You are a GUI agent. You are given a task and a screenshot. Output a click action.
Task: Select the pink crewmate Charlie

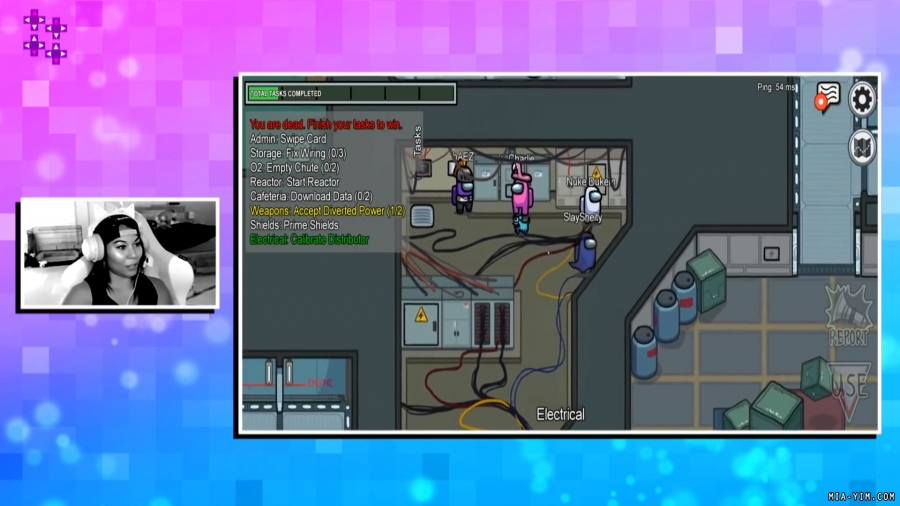[x=522, y=190]
